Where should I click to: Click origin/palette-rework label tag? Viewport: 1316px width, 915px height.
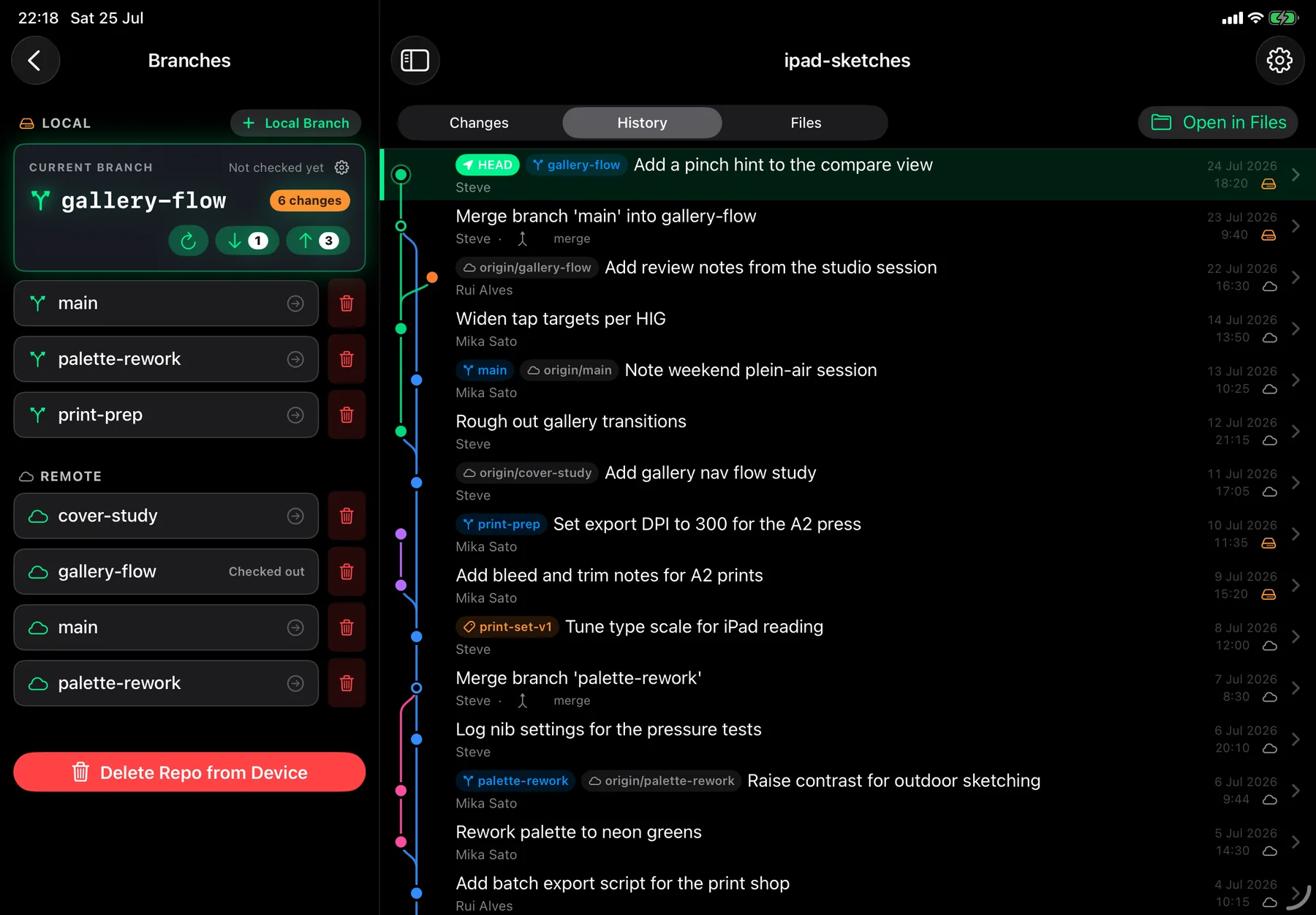[662, 781]
